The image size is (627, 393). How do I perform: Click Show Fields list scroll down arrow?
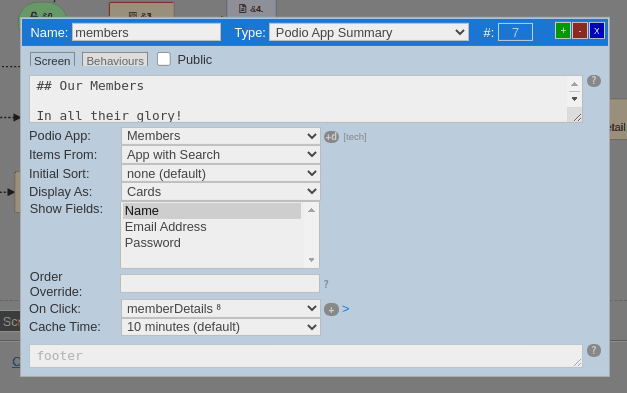pos(311,260)
